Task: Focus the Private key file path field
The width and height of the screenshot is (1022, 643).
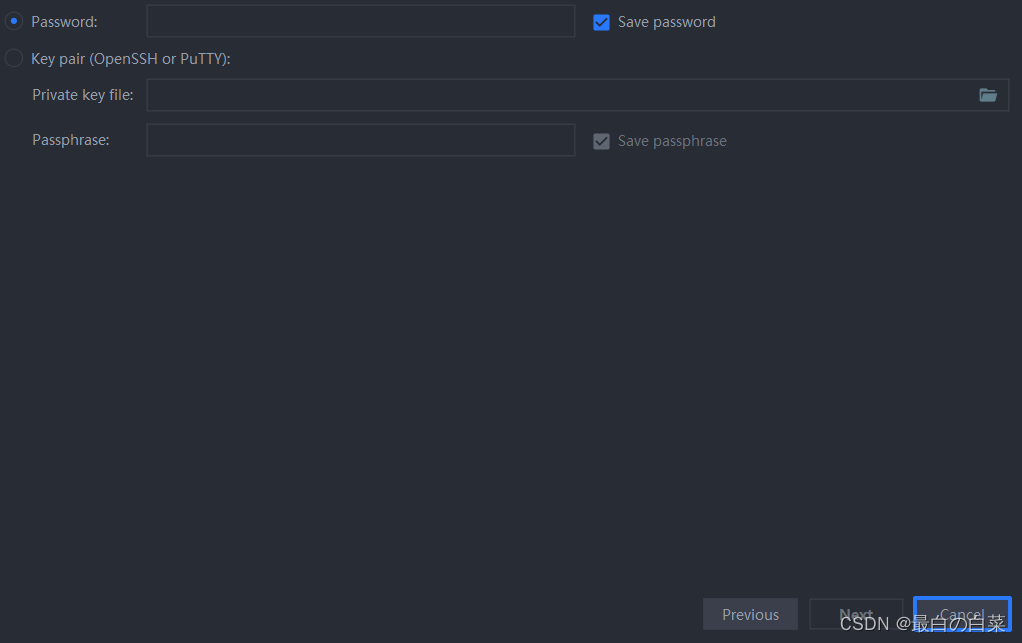Action: 560,95
